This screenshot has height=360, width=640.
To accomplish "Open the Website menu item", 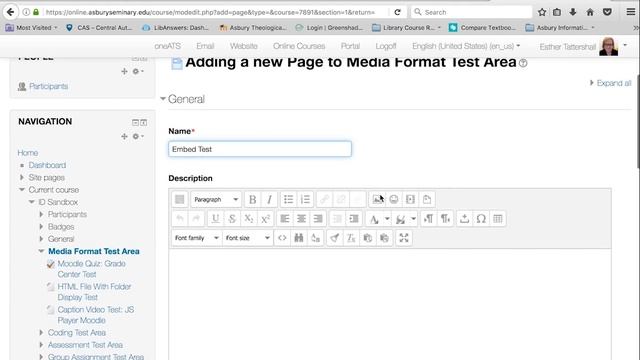I will 244,46.
